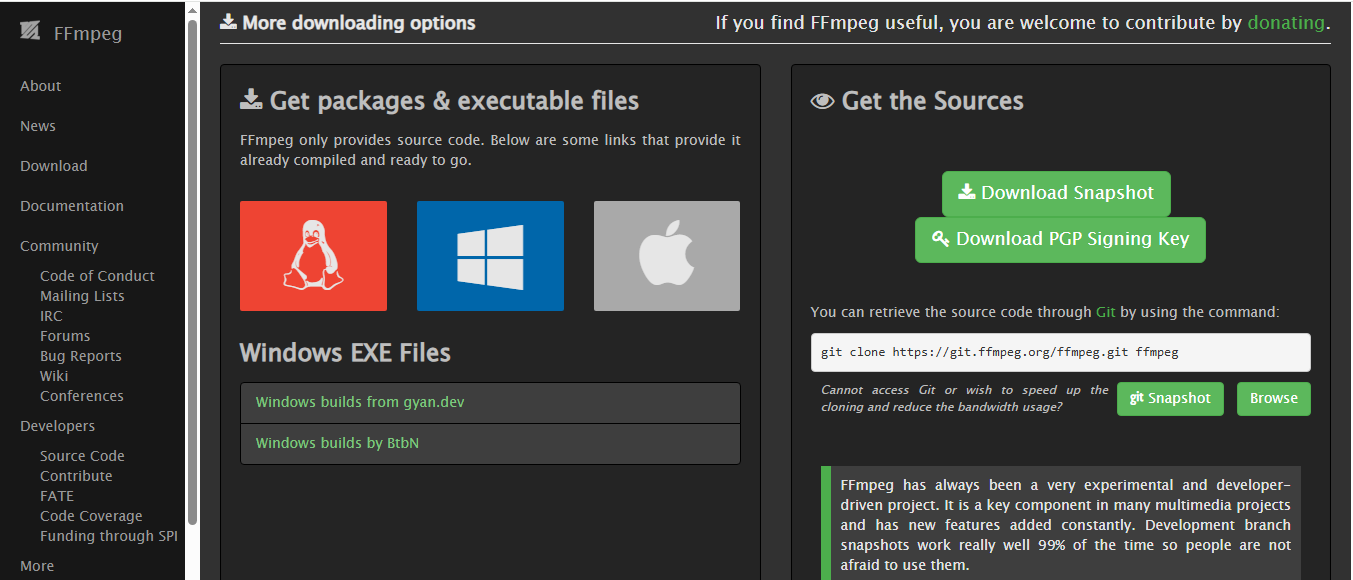Open the FATE sidebar link
1353x580 pixels.
point(57,496)
